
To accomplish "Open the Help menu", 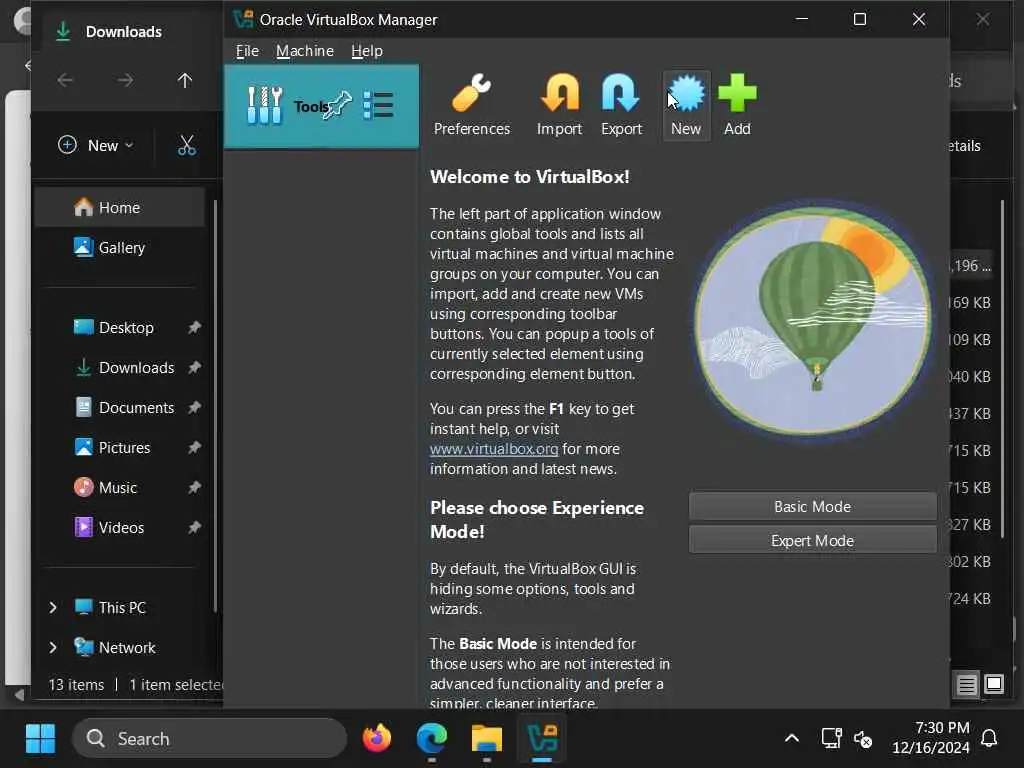I will tap(366, 51).
